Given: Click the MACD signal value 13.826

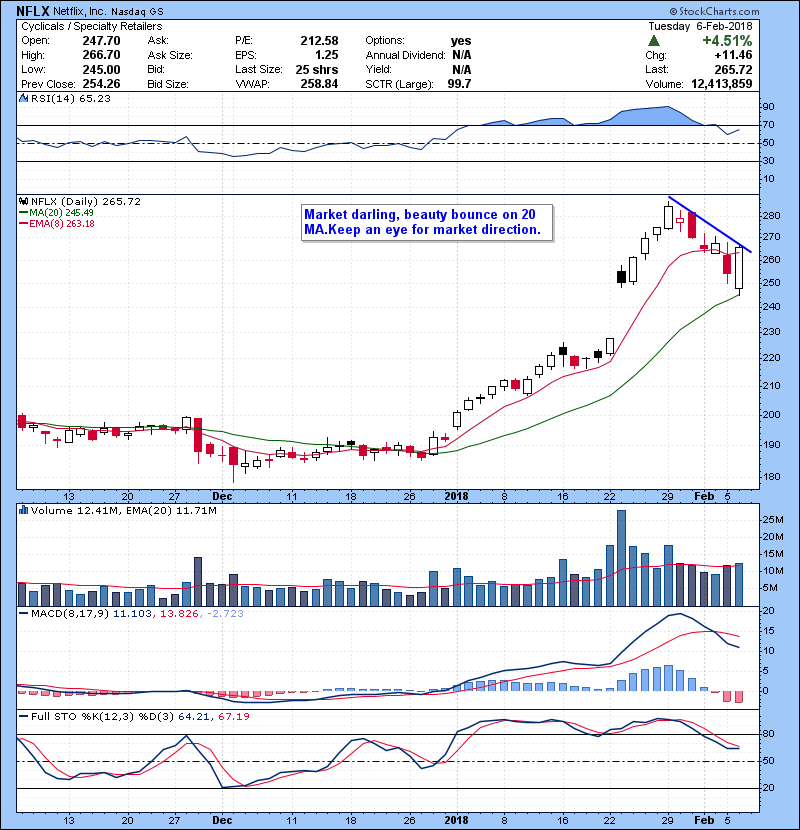Looking at the screenshot, I should coord(179,614).
